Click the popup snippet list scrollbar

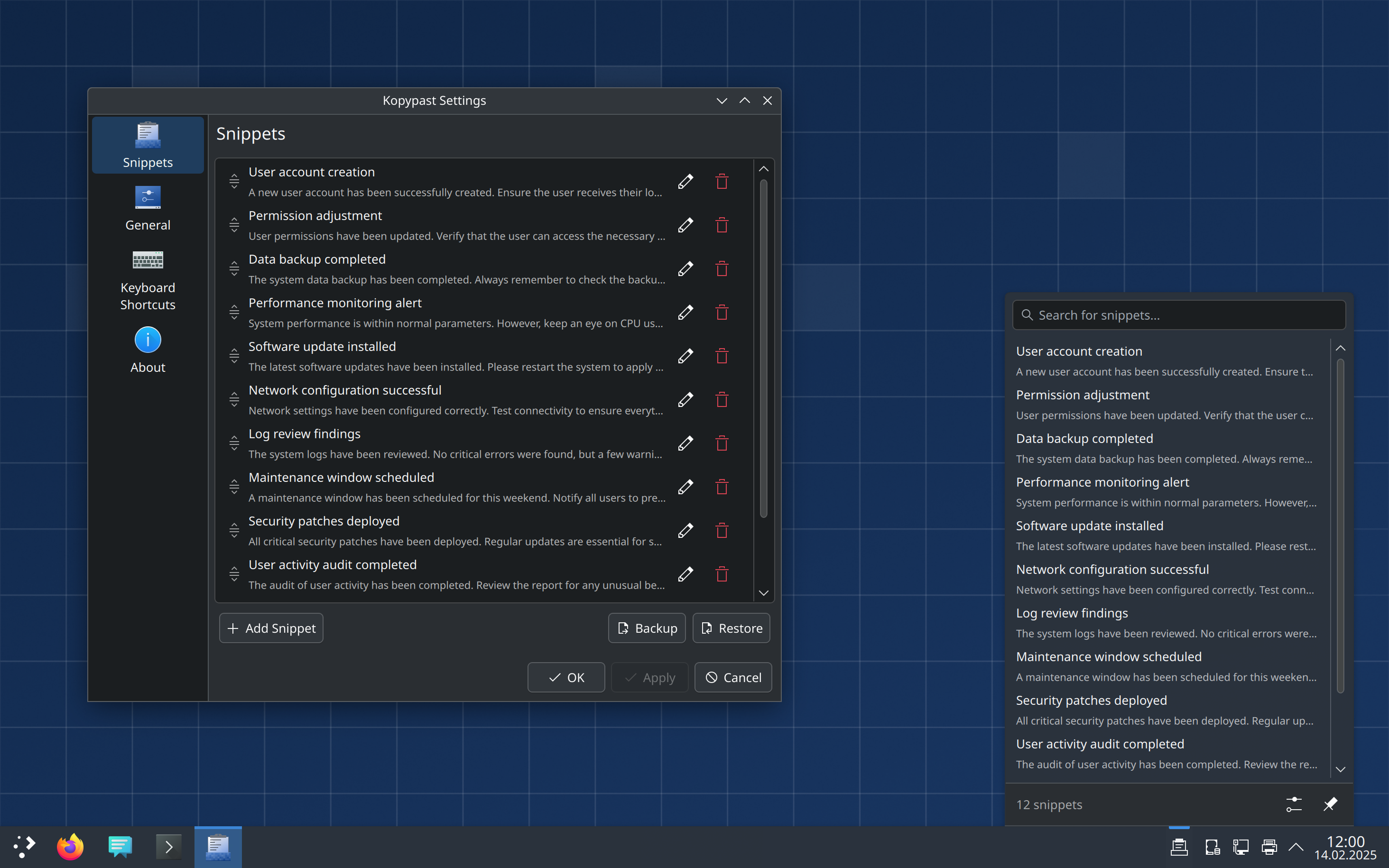pos(1340,526)
